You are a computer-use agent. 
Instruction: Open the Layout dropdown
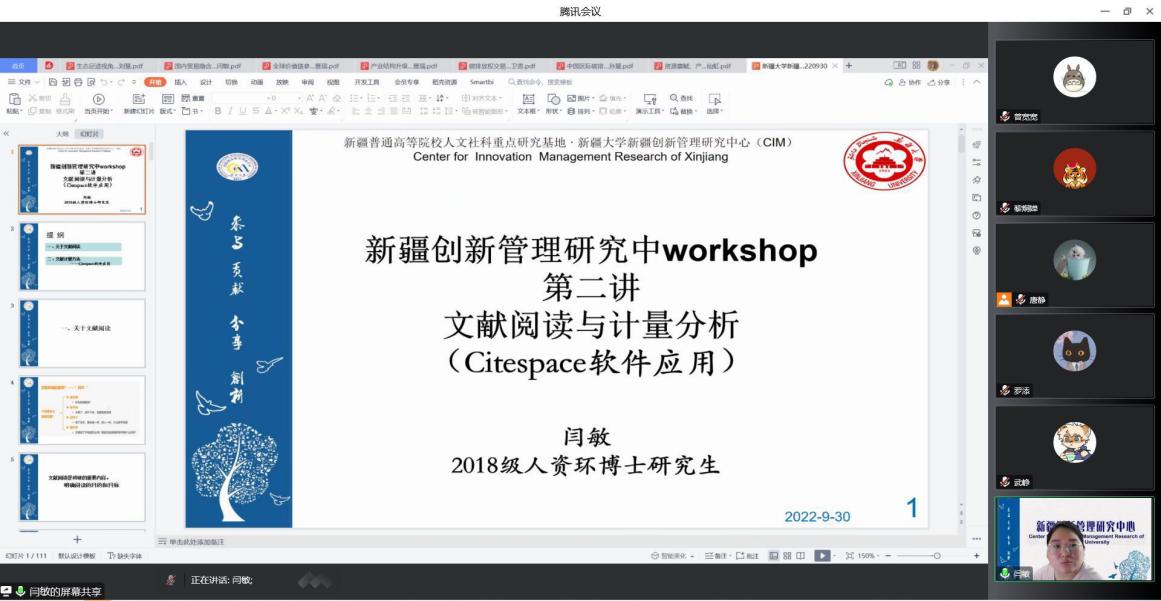point(168,111)
